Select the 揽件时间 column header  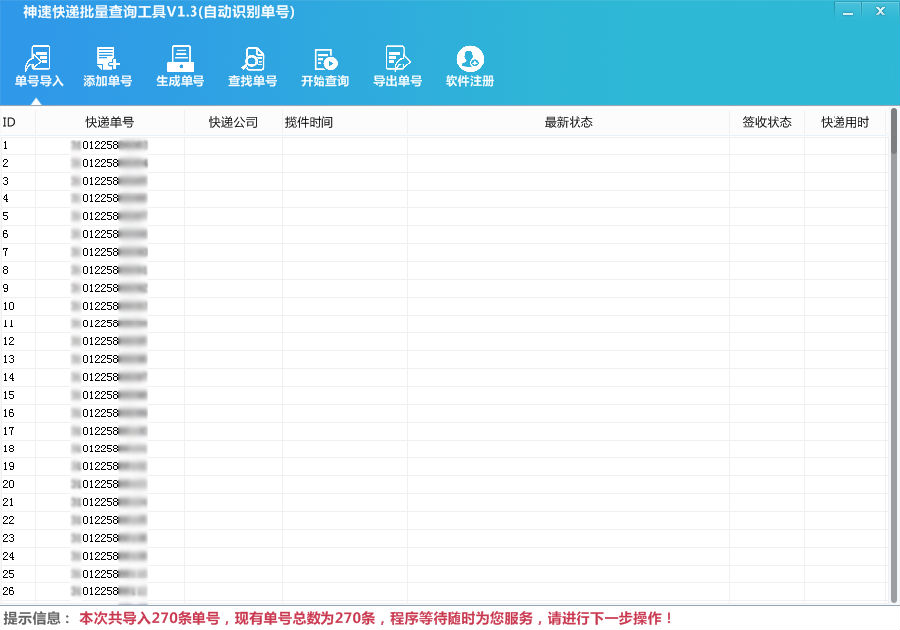(x=344, y=122)
